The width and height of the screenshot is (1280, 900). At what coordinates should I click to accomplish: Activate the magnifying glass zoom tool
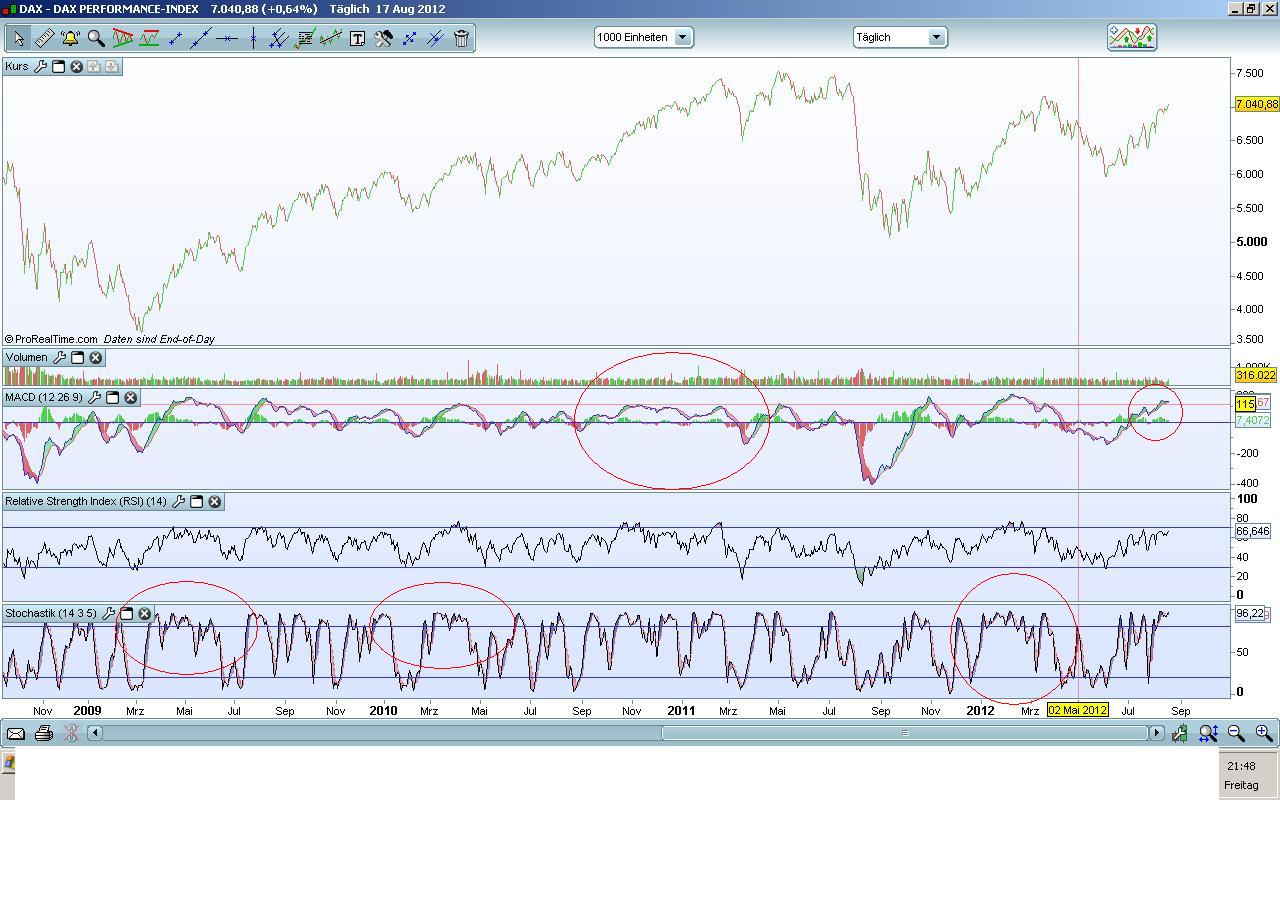click(96, 38)
